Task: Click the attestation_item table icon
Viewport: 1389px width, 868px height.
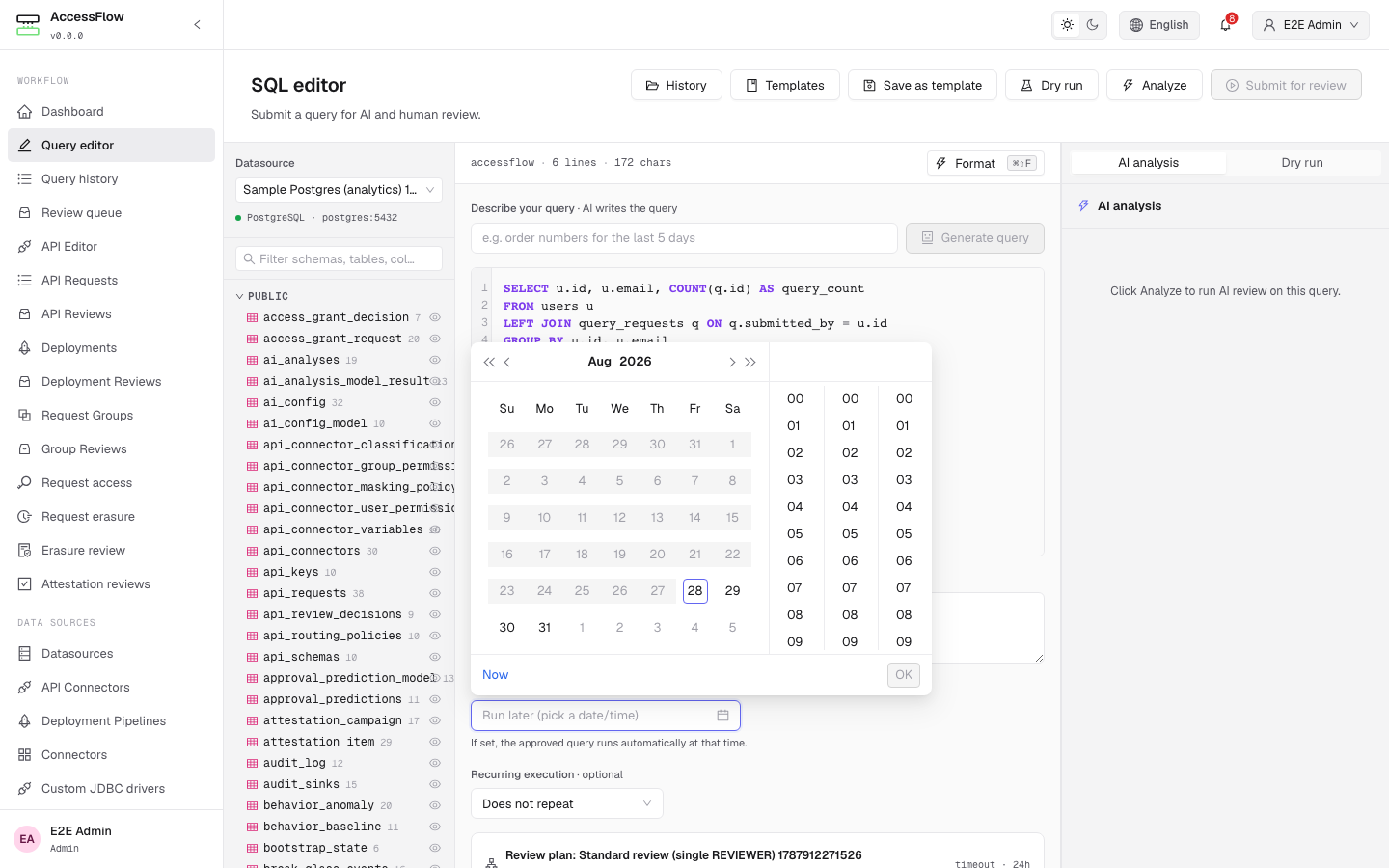Action: pos(253,742)
